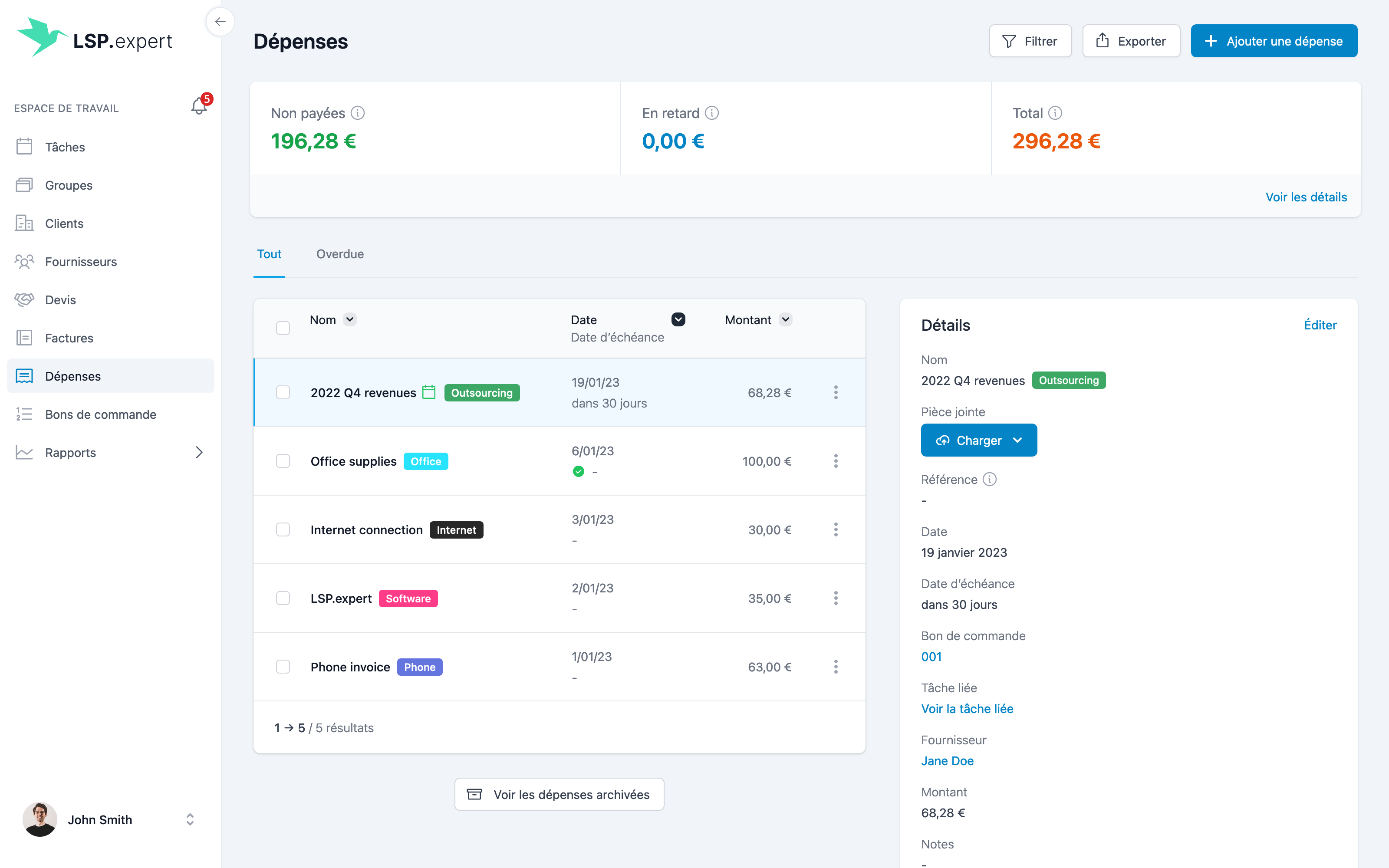Switch to the Overdue tab
The height and width of the screenshot is (868, 1389).
click(340, 254)
